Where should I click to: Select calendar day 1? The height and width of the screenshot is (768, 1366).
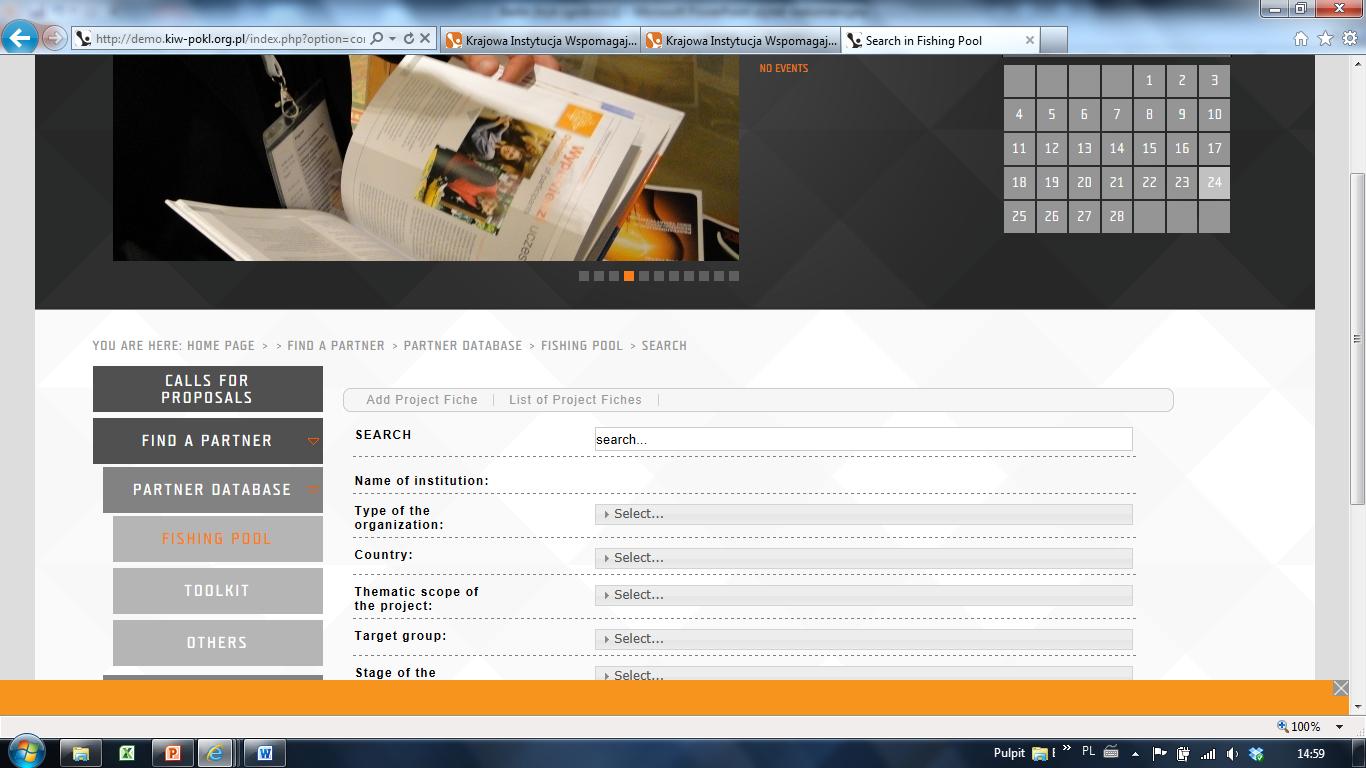click(x=1149, y=81)
